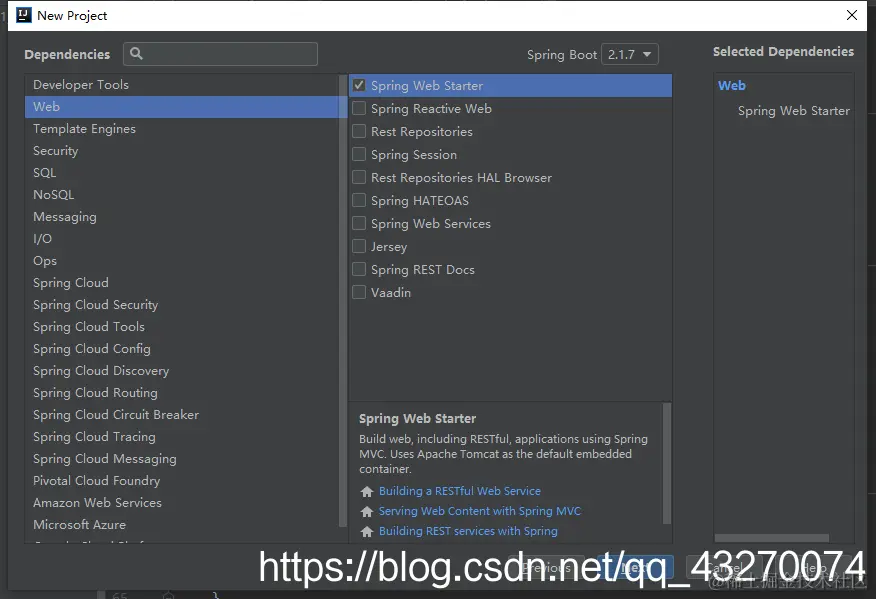Open Spring Cloud Security category
876x599 pixels.
182,305
